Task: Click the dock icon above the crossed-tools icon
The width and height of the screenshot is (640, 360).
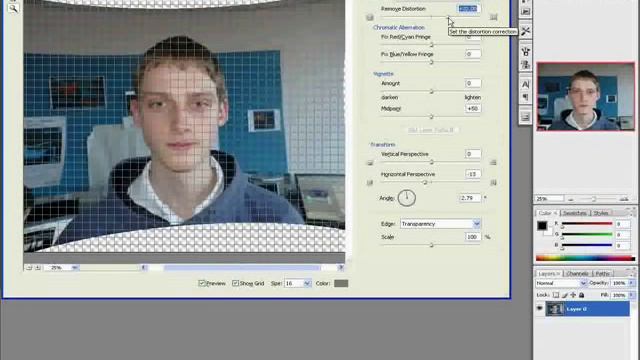Action: pos(525,12)
